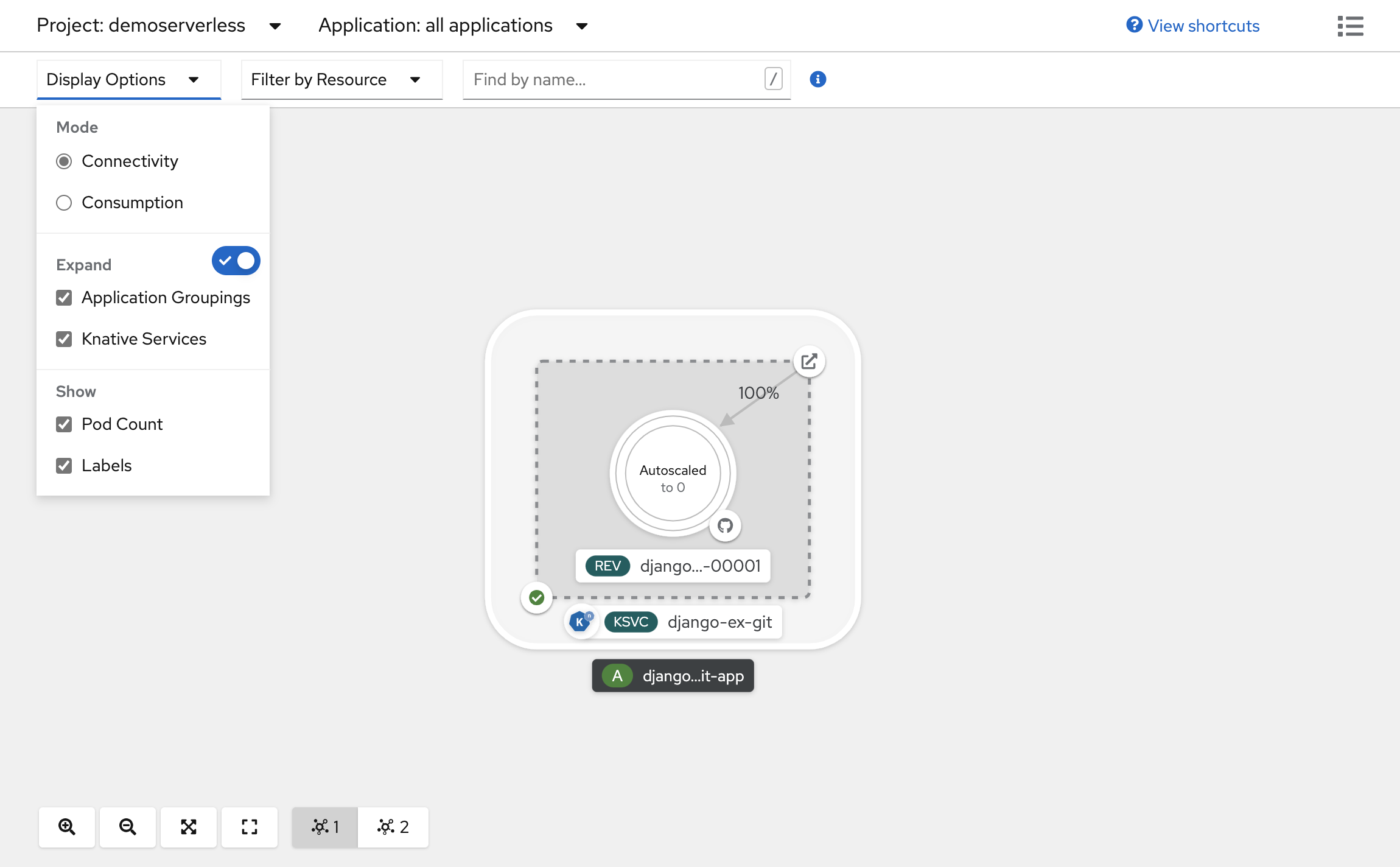Select the Connectivity mode radio button
Image resolution: width=1400 pixels, height=867 pixels.
coord(64,161)
